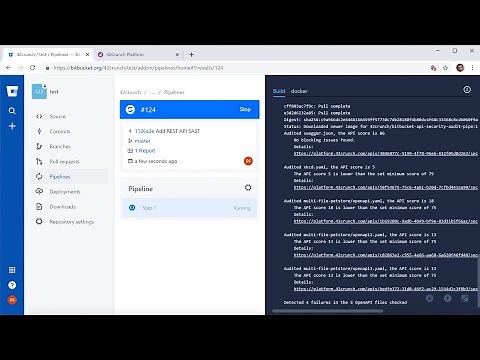
Task: Click the Branches fork icon
Action: coord(39,146)
